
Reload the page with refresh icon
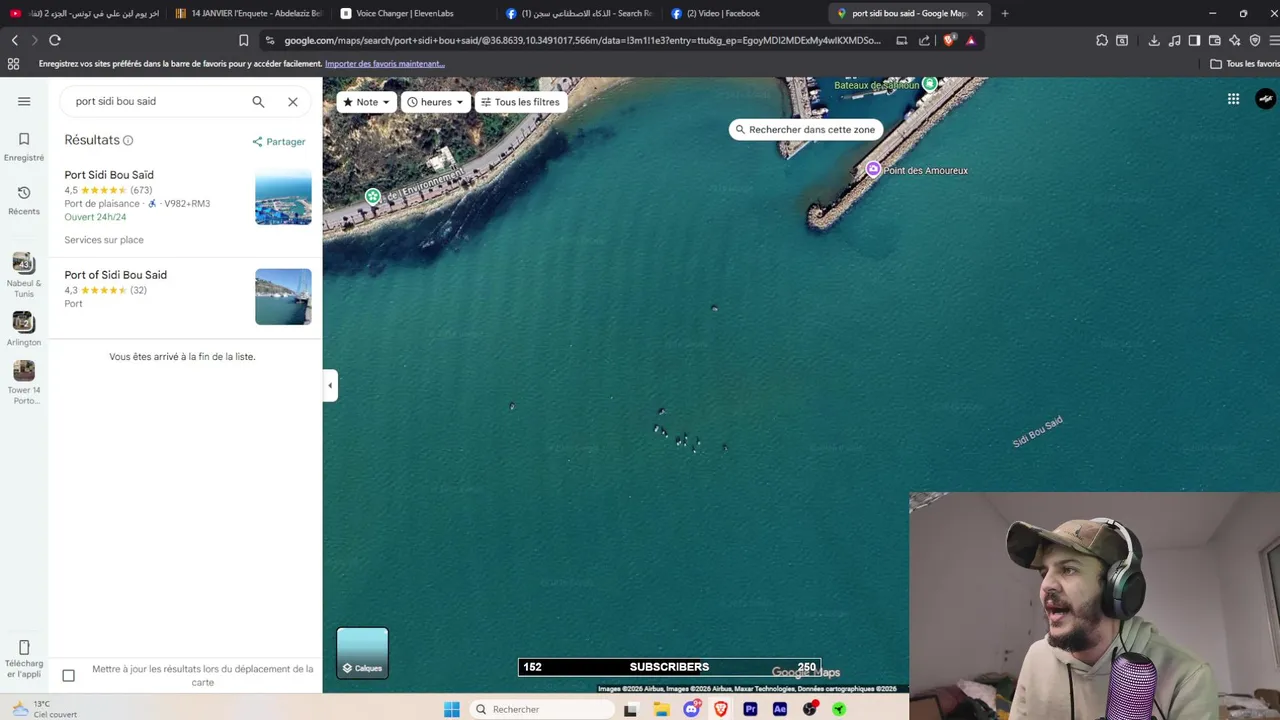point(55,40)
